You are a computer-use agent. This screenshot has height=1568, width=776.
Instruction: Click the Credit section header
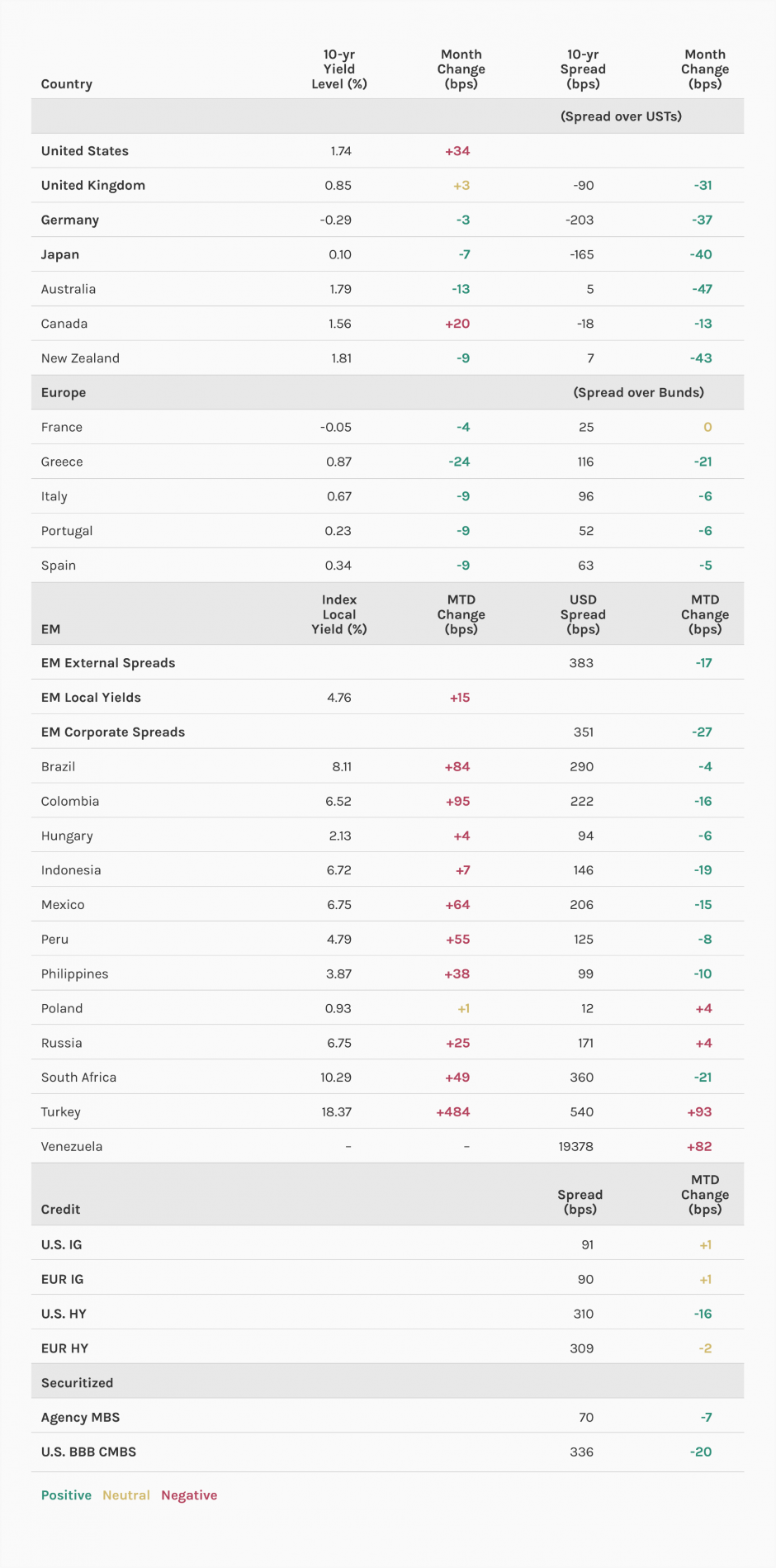click(61, 1210)
